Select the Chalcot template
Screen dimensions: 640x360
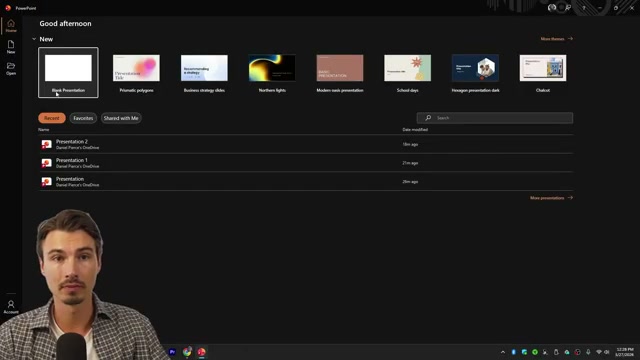pos(543,73)
